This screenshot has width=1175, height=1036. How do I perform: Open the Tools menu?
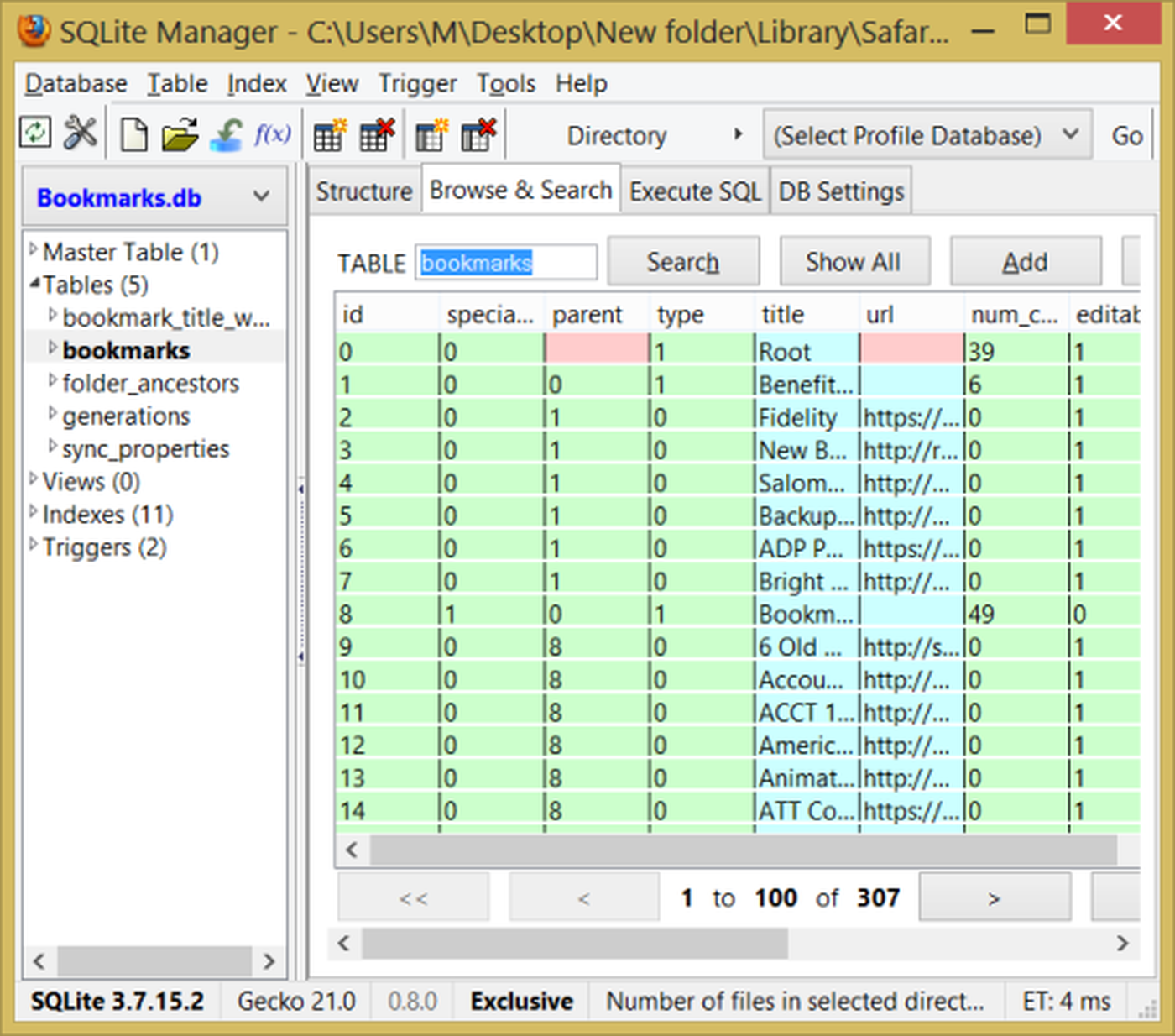(x=505, y=84)
